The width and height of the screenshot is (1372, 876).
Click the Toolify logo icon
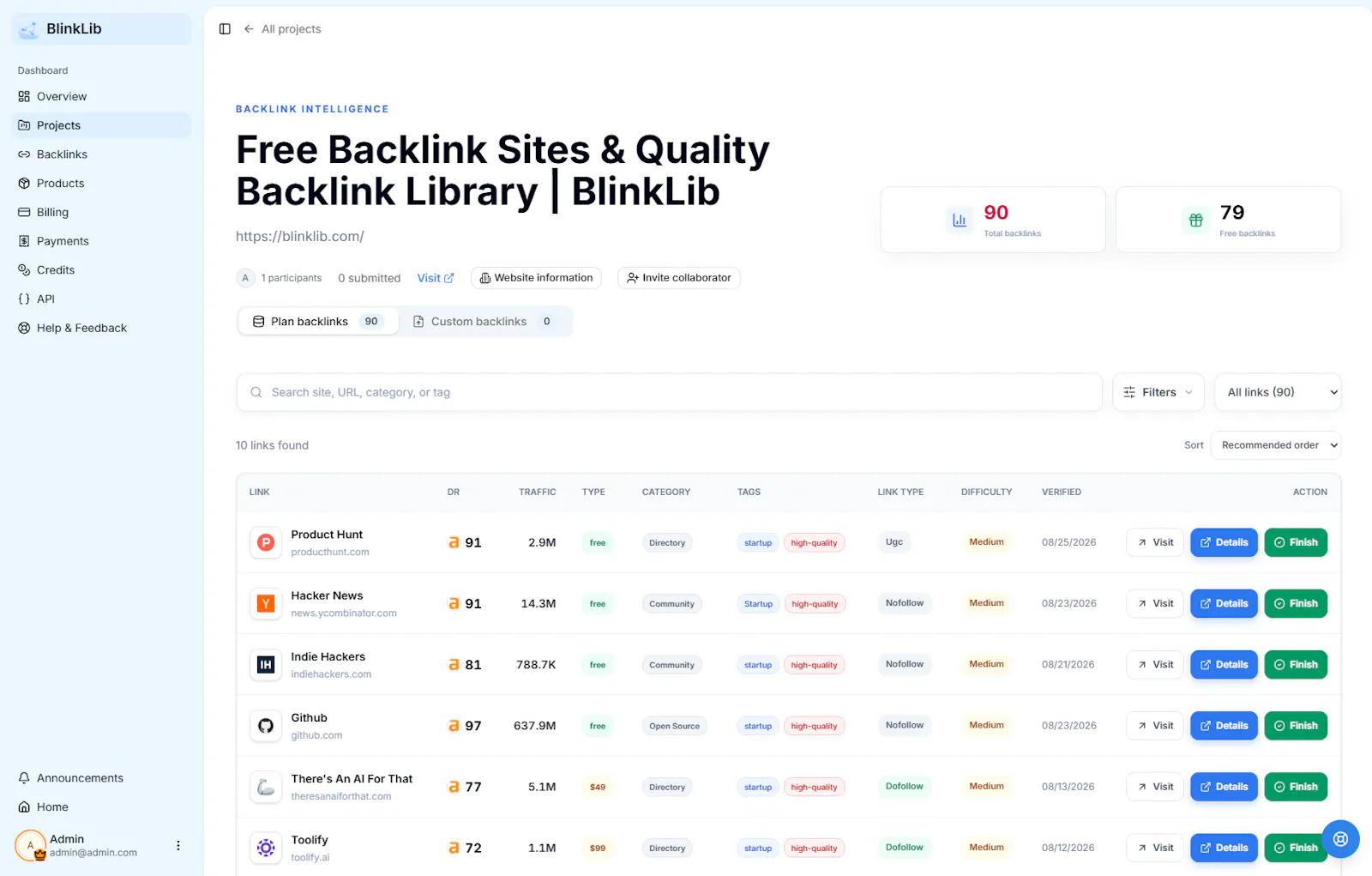266,848
